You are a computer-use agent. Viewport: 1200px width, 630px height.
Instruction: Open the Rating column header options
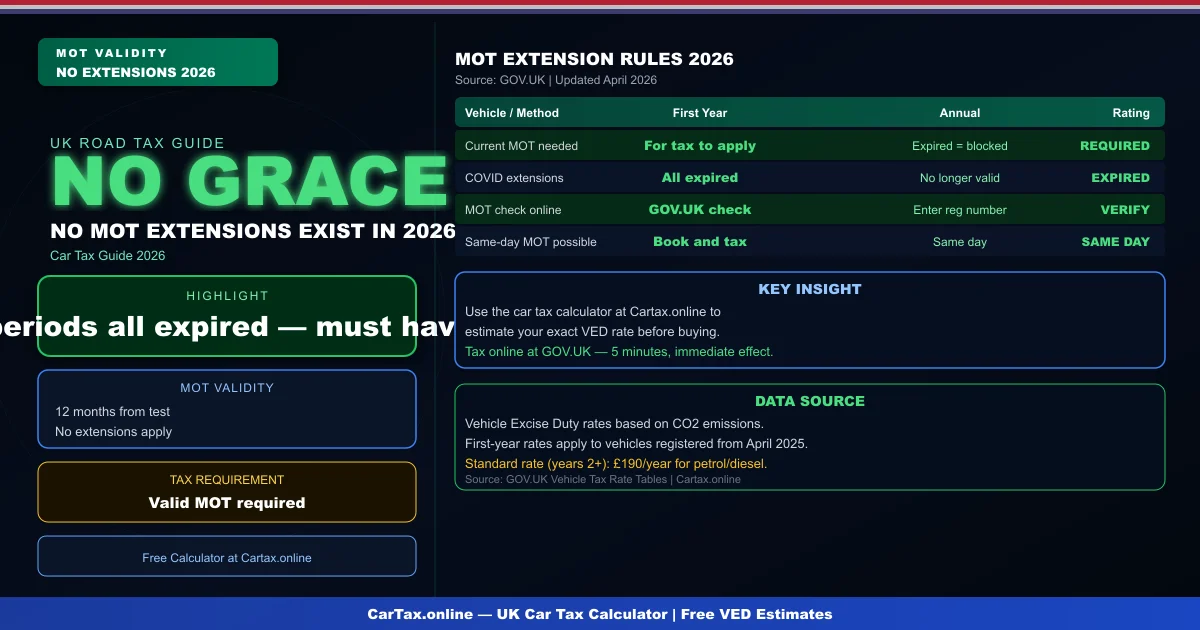click(1131, 112)
